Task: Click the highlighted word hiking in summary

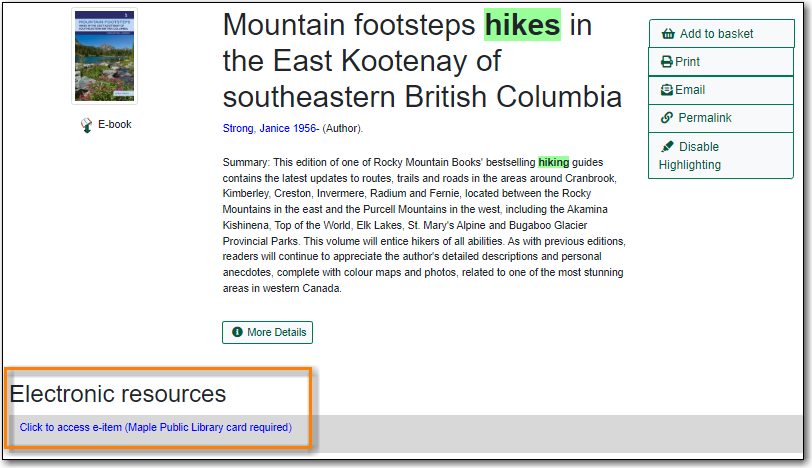Action: click(x=554, y=162)
